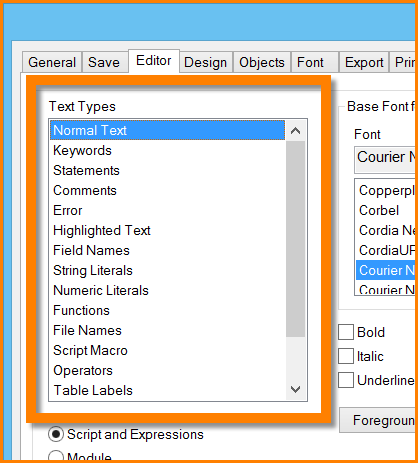Enable the Underline checkbox
This screenshot has height=463, width=418.
pyautogui.click(x=346, y=380)
